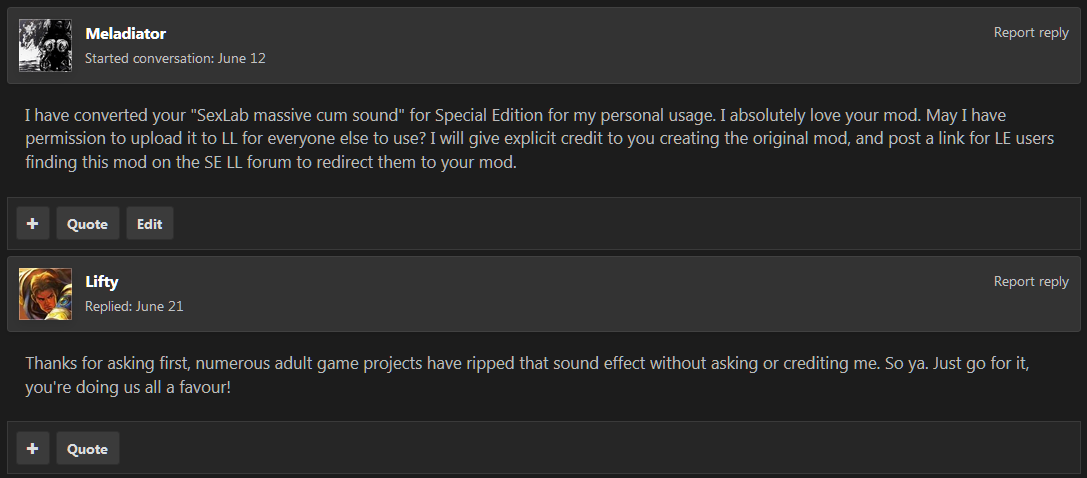Viewport: 1087px width, 478px height.
Task: Report Lifty's reply via Report reply
Action: coord(1031,281)
